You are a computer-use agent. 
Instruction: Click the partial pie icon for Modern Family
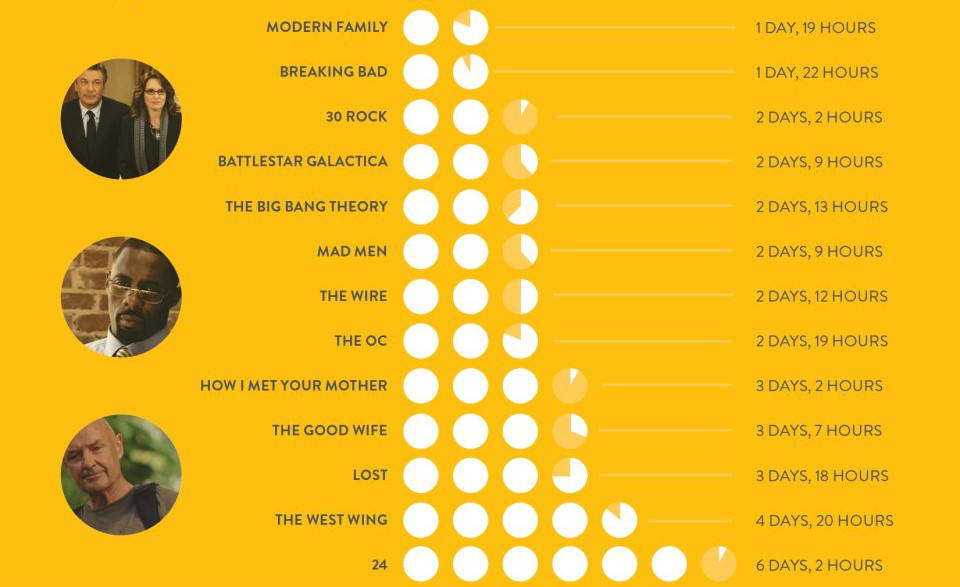point(470,28)
